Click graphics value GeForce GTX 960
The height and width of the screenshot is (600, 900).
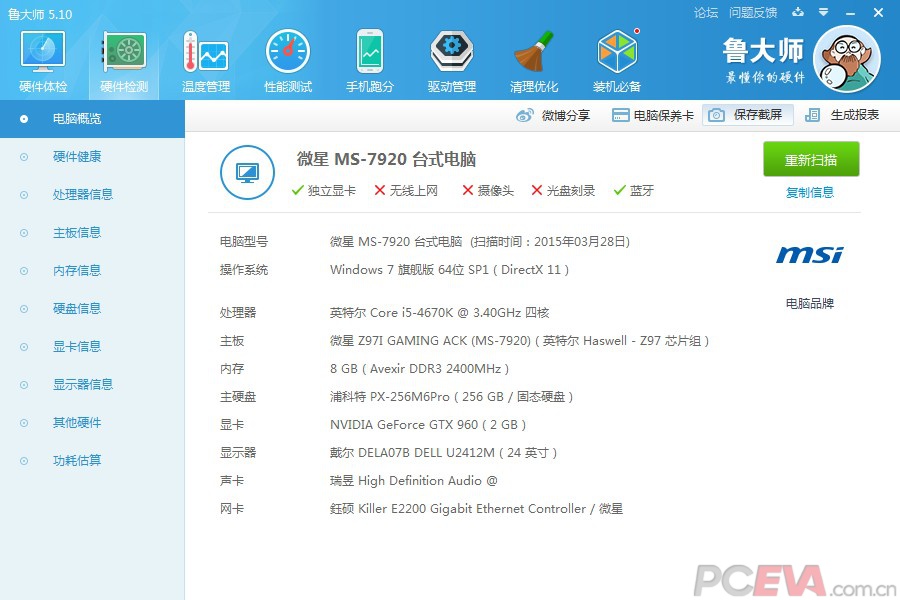[x=428, y=425]
